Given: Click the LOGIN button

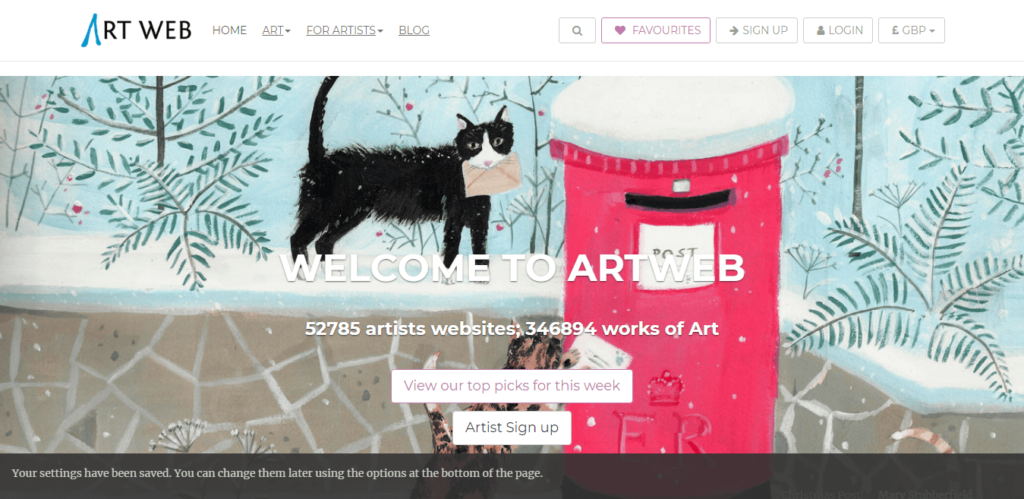Looking at the screenshot, I should [x=838, y=30].
